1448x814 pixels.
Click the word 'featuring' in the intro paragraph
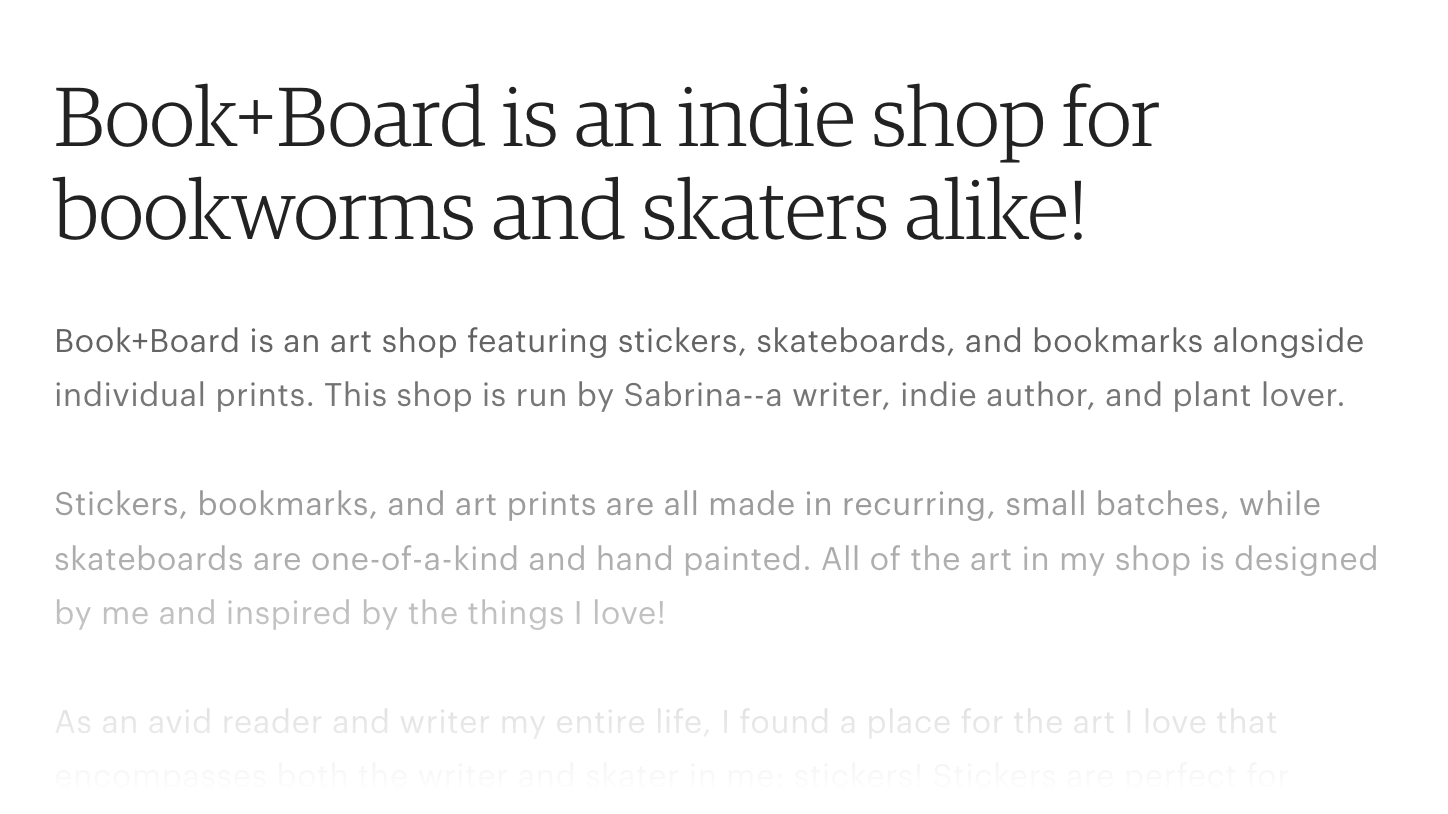pyautogui.click(x=537, y=341)
